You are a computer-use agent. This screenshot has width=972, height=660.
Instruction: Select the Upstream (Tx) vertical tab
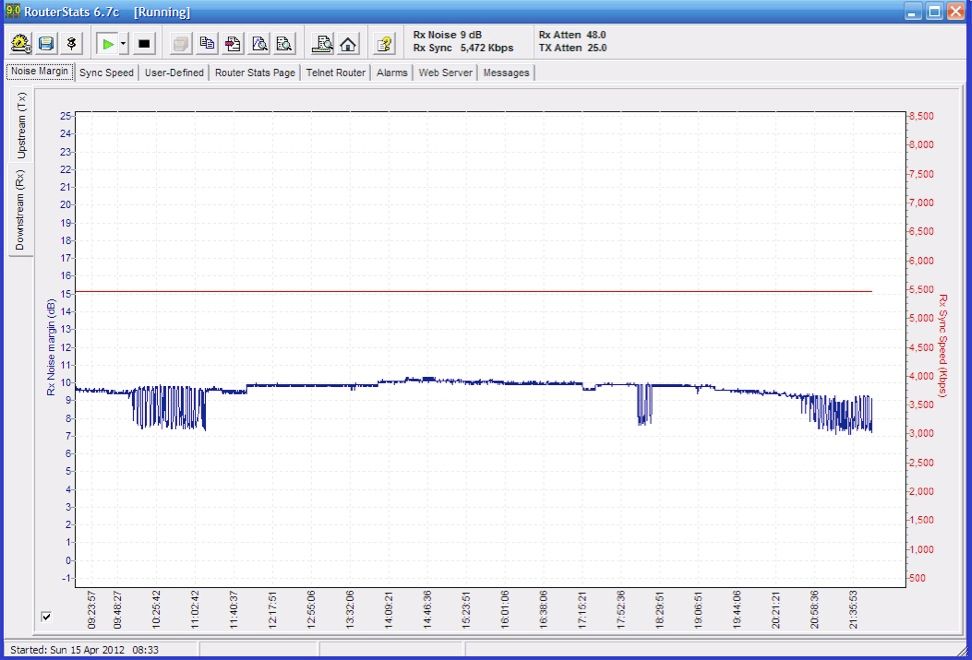(x=21, y=125)
